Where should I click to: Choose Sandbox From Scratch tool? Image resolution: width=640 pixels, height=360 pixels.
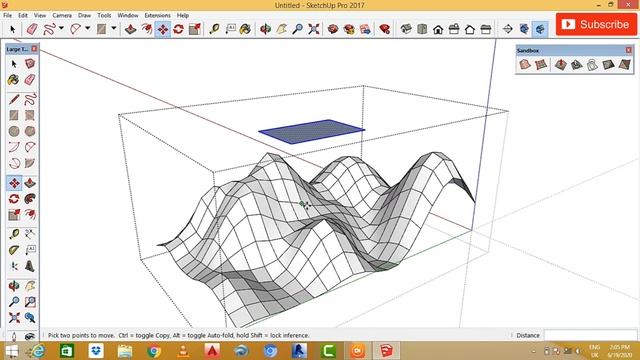(x=541, y=64)
